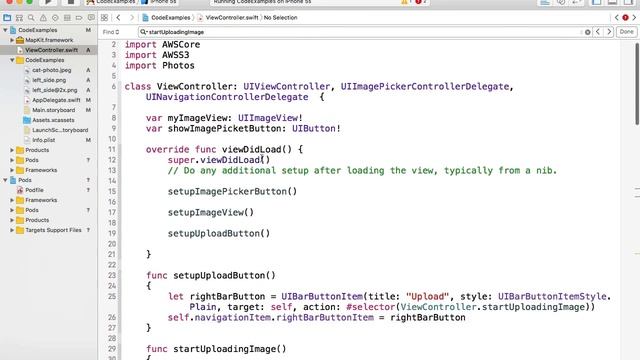Select left_side@2x.png file

54,90
